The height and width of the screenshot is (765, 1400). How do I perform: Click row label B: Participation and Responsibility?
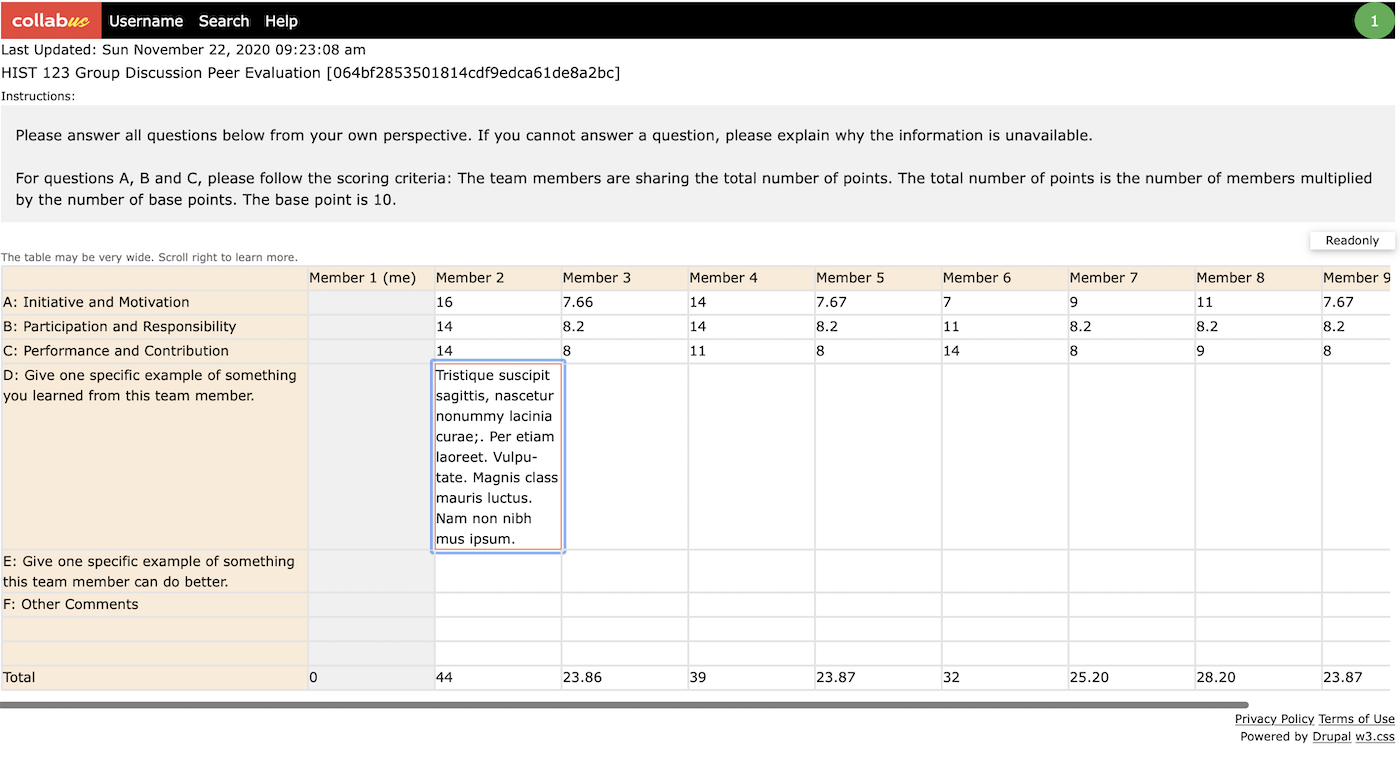pos(154,326)
